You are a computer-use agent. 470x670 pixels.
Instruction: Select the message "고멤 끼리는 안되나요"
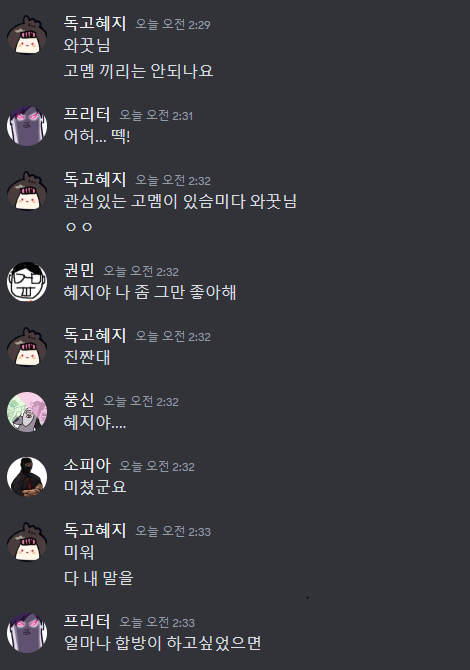pyautogui.click(x=138, y=71)
